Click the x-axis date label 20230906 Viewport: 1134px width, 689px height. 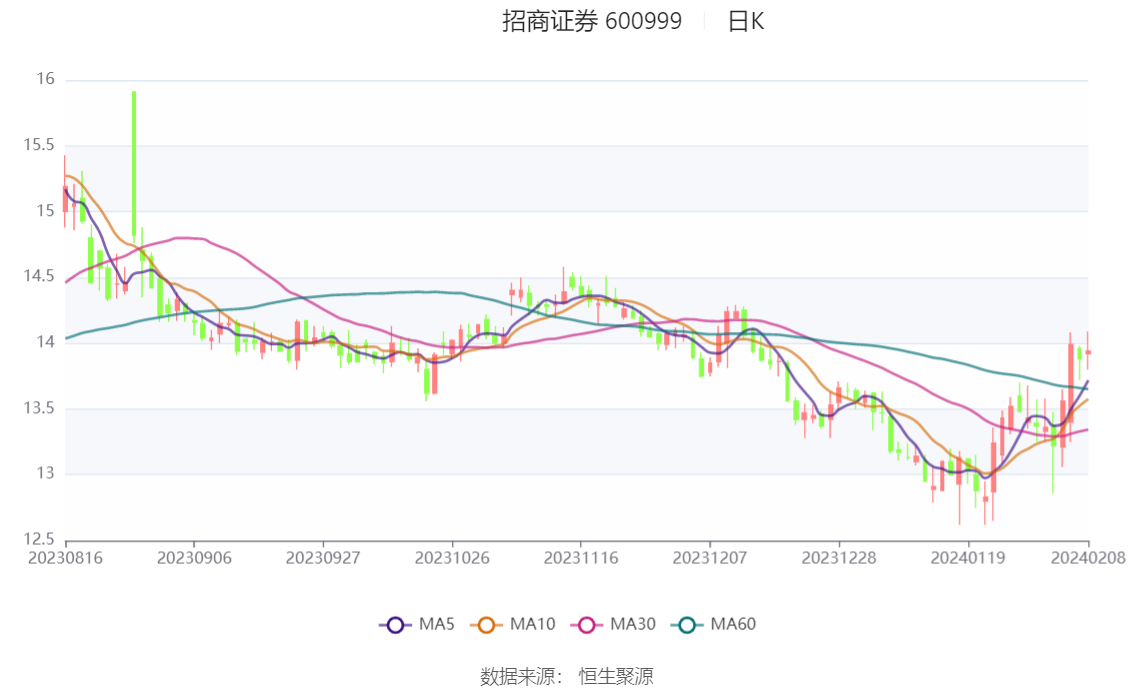tap(194, 558)
